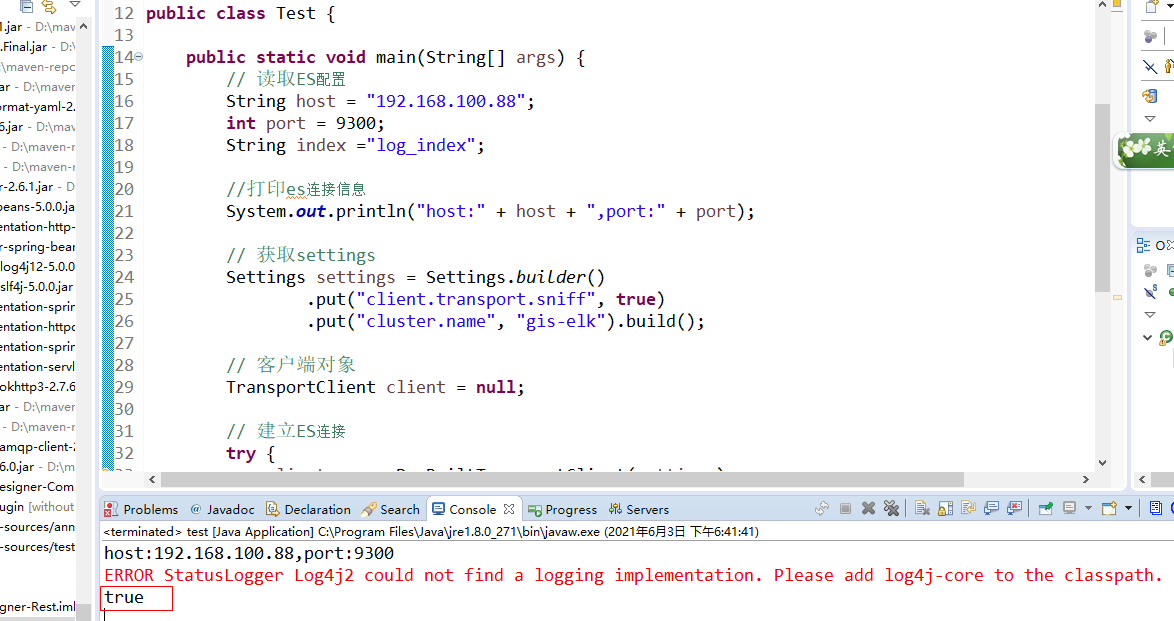Hide static fields in the Outline view
Image resolution: width=1174 pixels, height=621 pixels.
tap(1150, 291)
